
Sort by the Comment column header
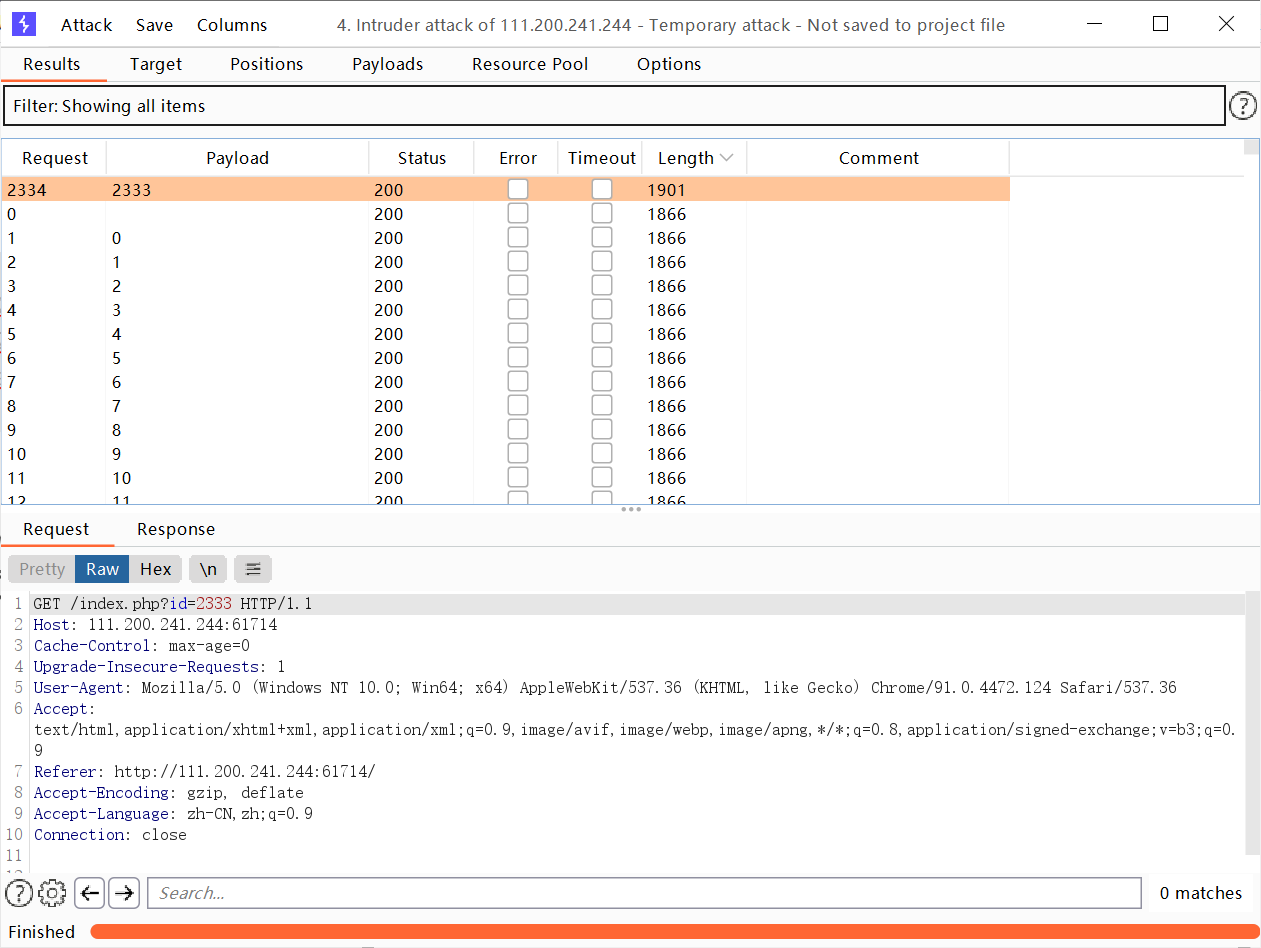pos(878,158)
